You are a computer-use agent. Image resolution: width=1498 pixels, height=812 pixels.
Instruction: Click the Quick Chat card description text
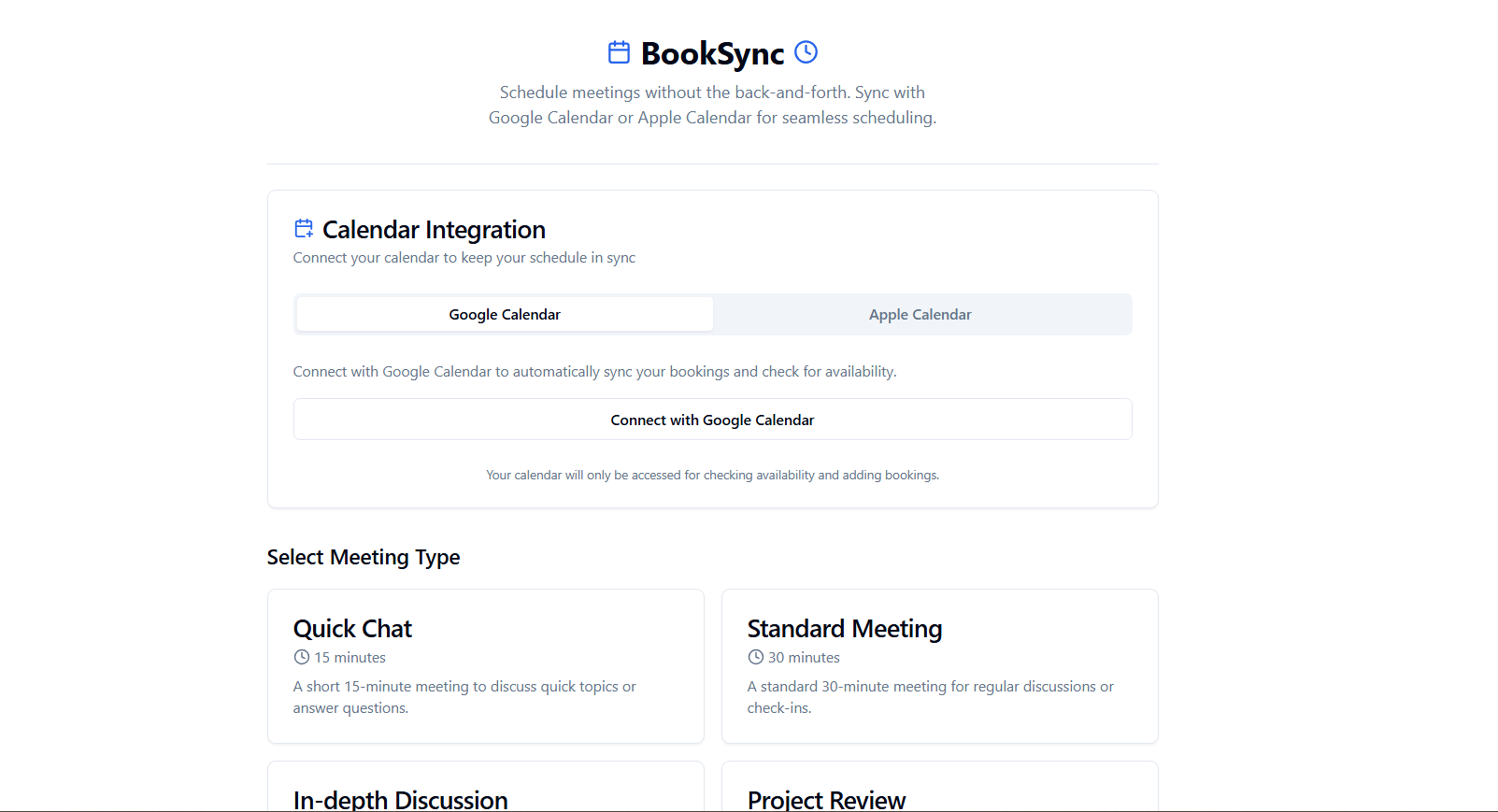tap(464, 696)
